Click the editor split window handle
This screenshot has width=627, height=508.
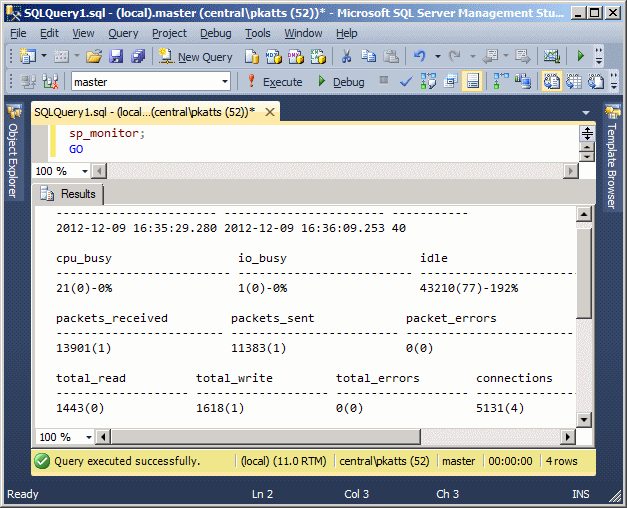coord(587,133)
